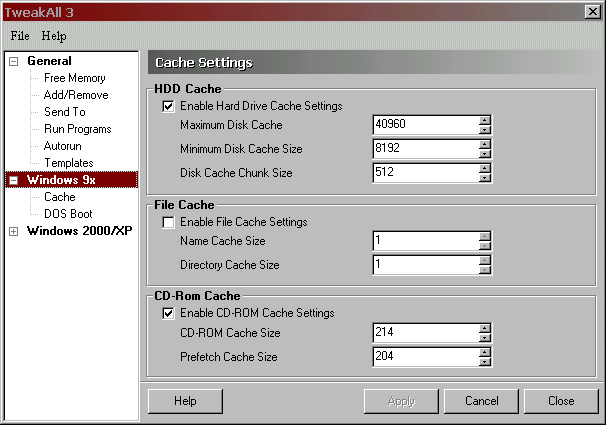This screenshot has width=606, height=425.
Task: Open the DOS Boot page
Action: pos(68,214)
